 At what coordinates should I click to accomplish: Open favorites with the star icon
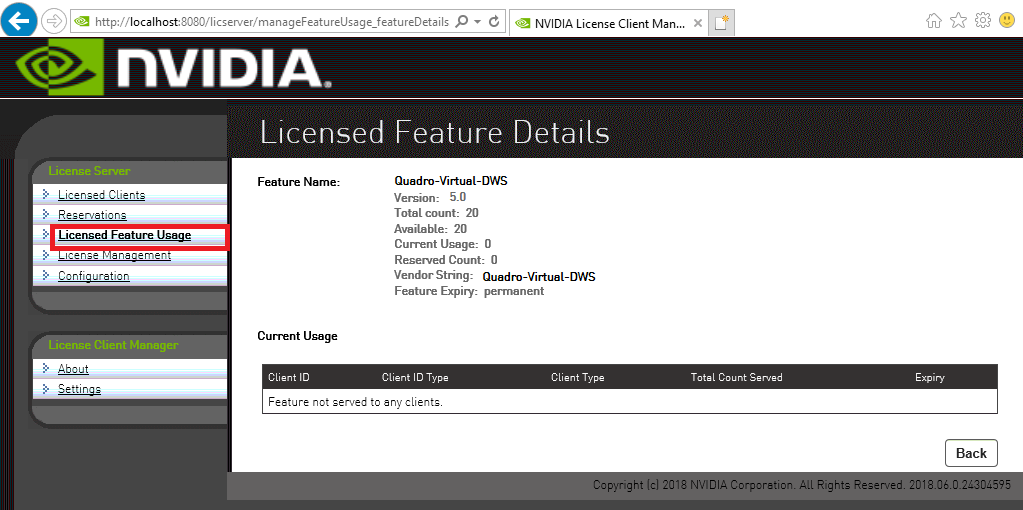(x=958, y=20)
